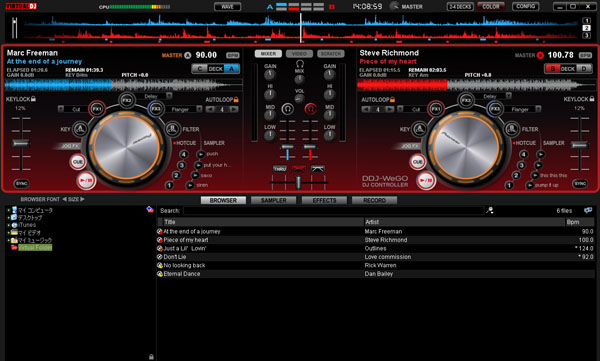600x361 pixels.
Task: Increase autoloop length on left deck
Action: coord(234,109)
